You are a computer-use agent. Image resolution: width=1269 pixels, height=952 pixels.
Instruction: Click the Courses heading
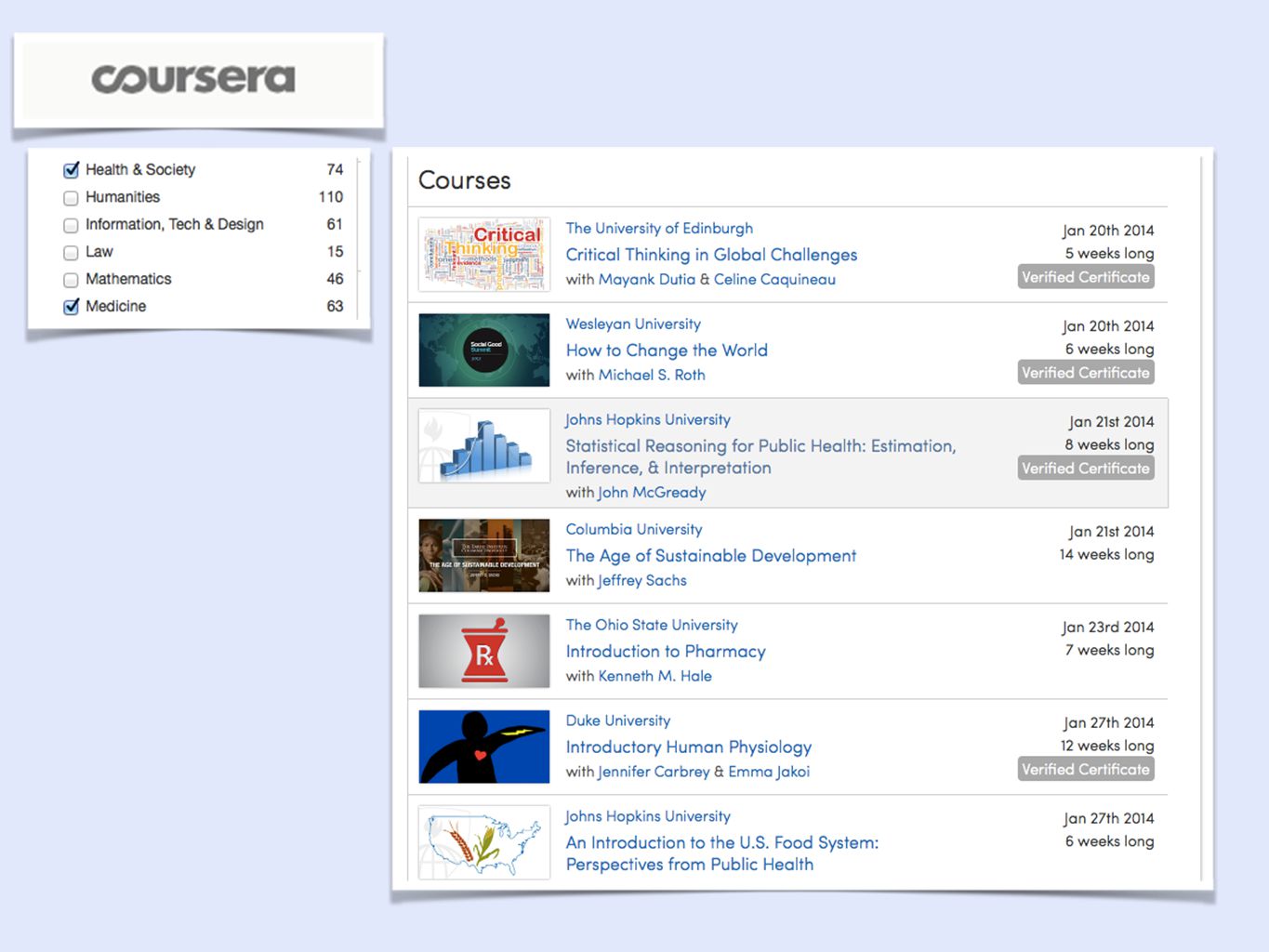point(465,180)
